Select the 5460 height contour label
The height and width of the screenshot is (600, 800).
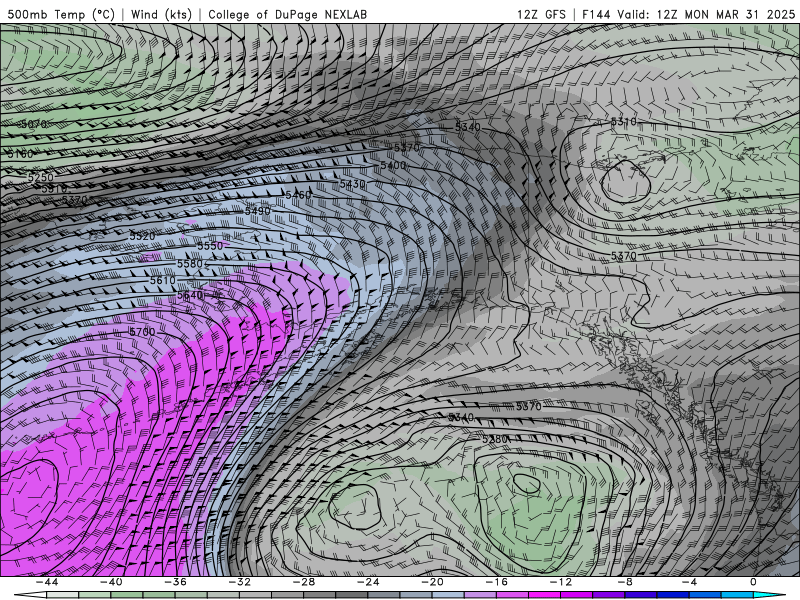tap(298, 195)
